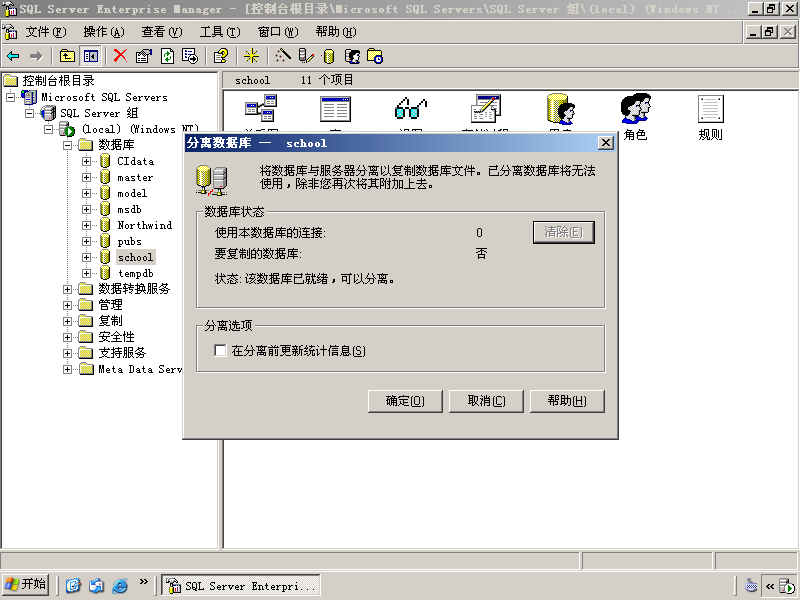Select the msdb database in tree

pyautogui.click(x=130, y=209)
